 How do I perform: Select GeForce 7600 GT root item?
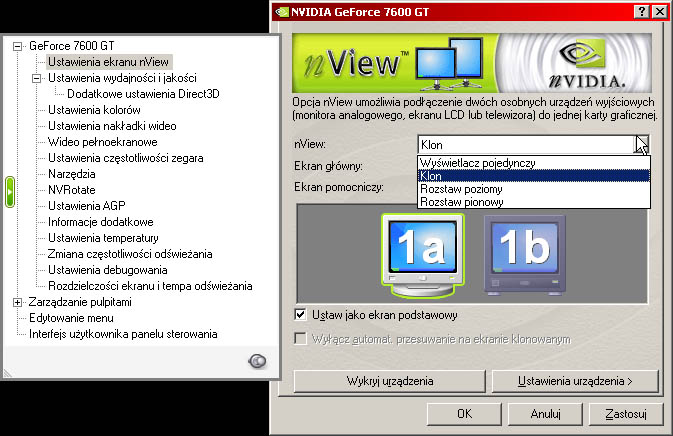(72, 46)
